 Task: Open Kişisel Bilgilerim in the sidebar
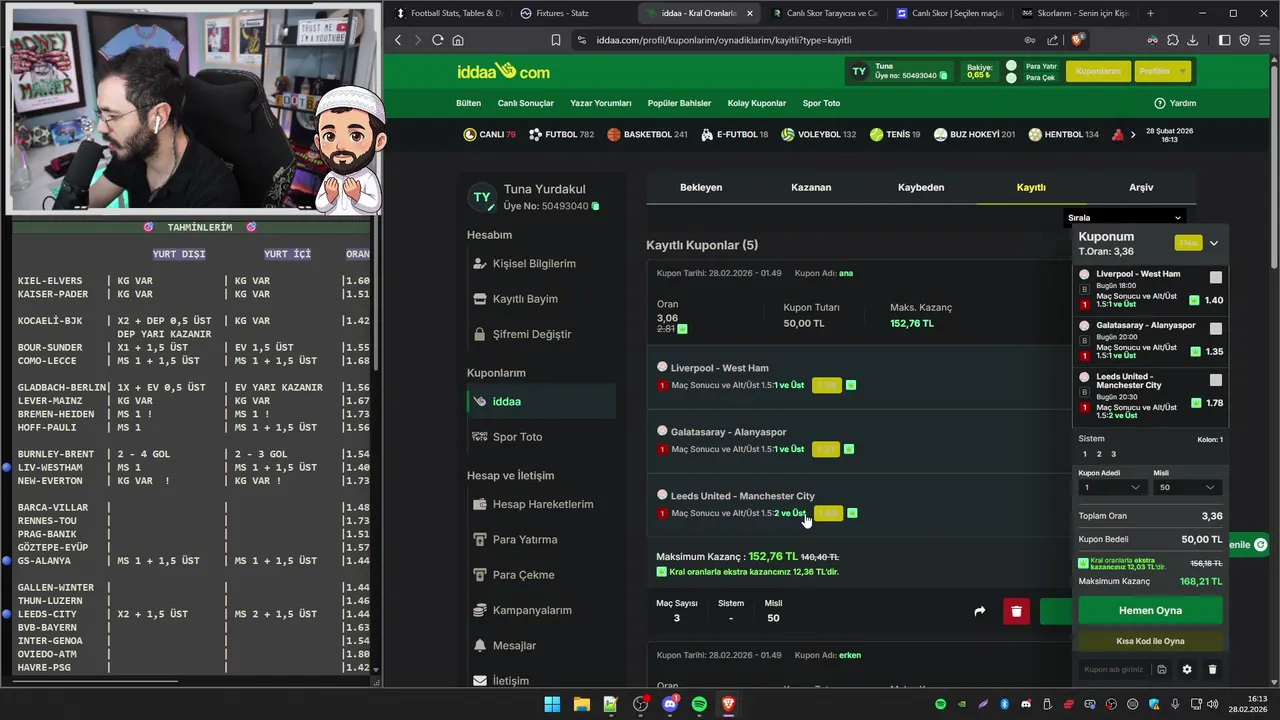pyautogui.click(x=534, y=264)
